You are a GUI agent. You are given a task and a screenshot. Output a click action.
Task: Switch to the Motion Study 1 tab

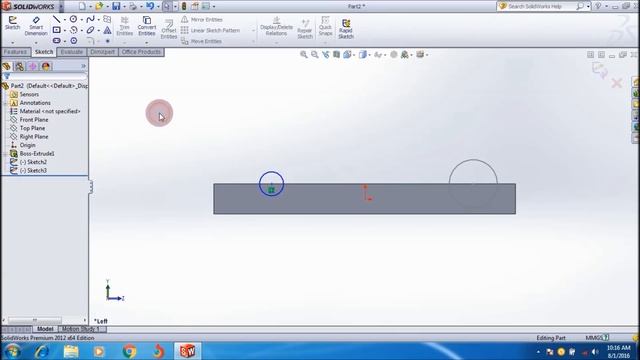pos(82,329)
